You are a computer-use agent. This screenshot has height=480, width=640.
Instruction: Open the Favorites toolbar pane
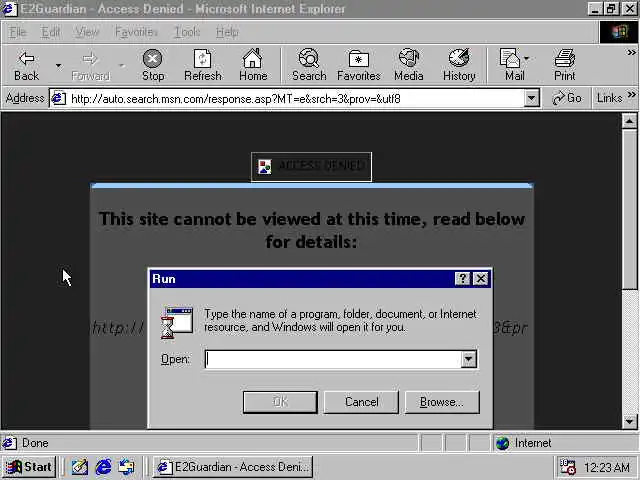tap(359, 65)
